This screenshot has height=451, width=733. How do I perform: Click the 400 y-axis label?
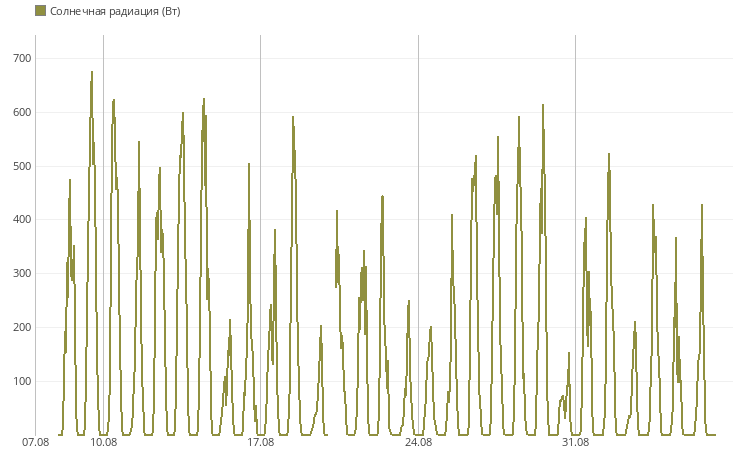pos(22,219)
